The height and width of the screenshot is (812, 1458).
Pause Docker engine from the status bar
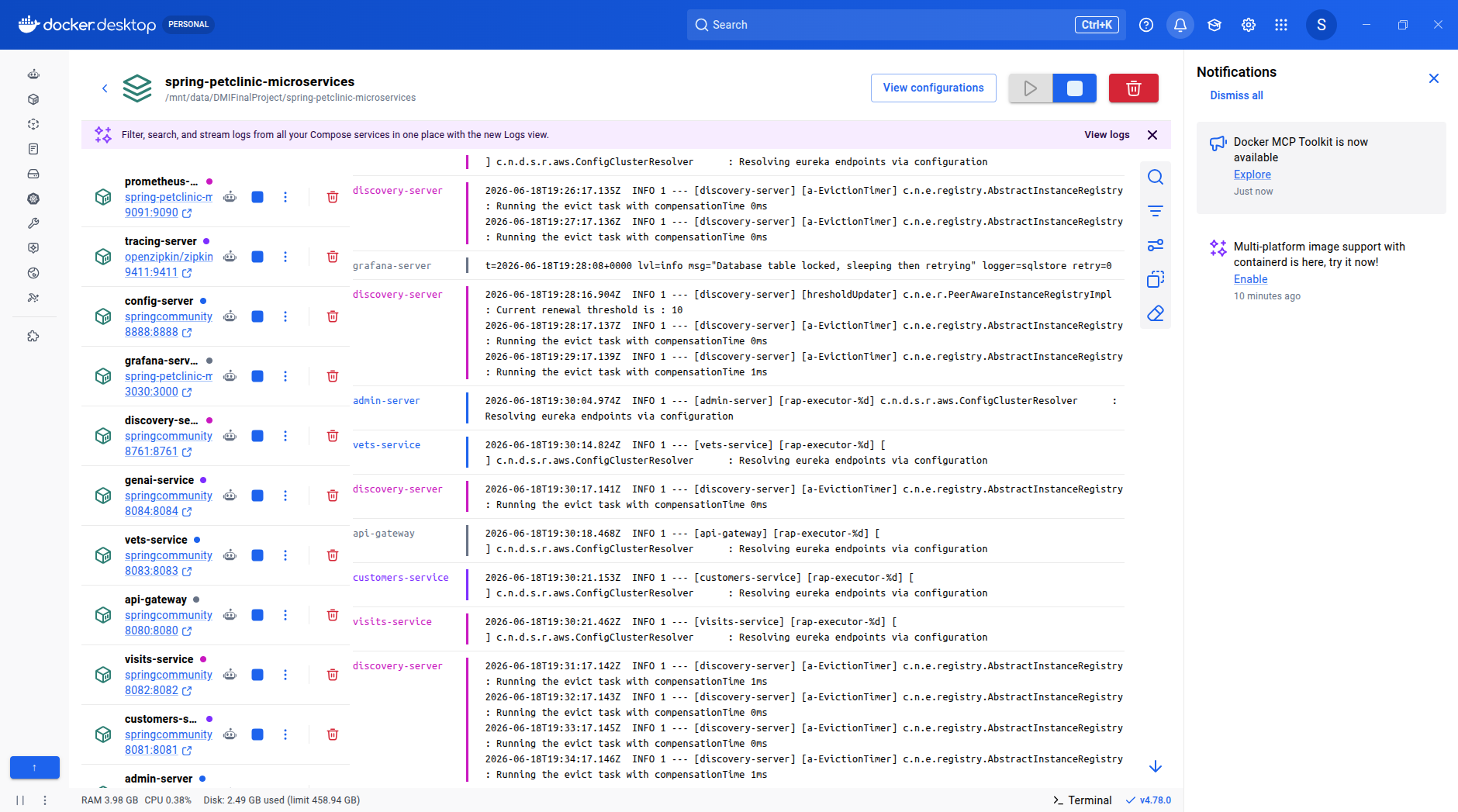[x=20, y=800]
